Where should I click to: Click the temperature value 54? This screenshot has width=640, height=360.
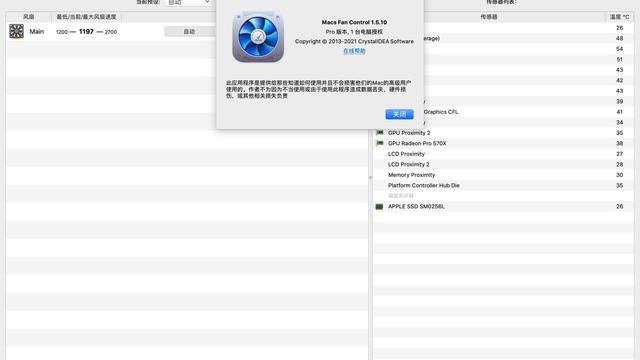[619, 49]
